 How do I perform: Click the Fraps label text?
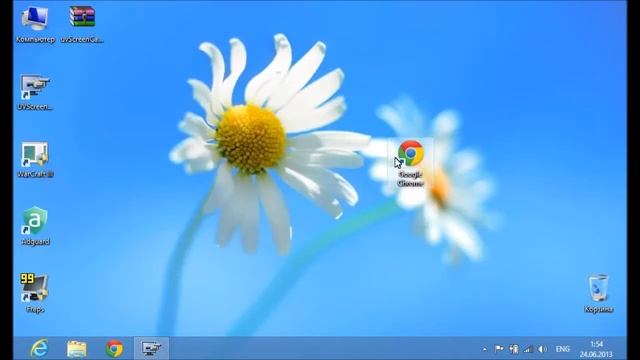35,310
